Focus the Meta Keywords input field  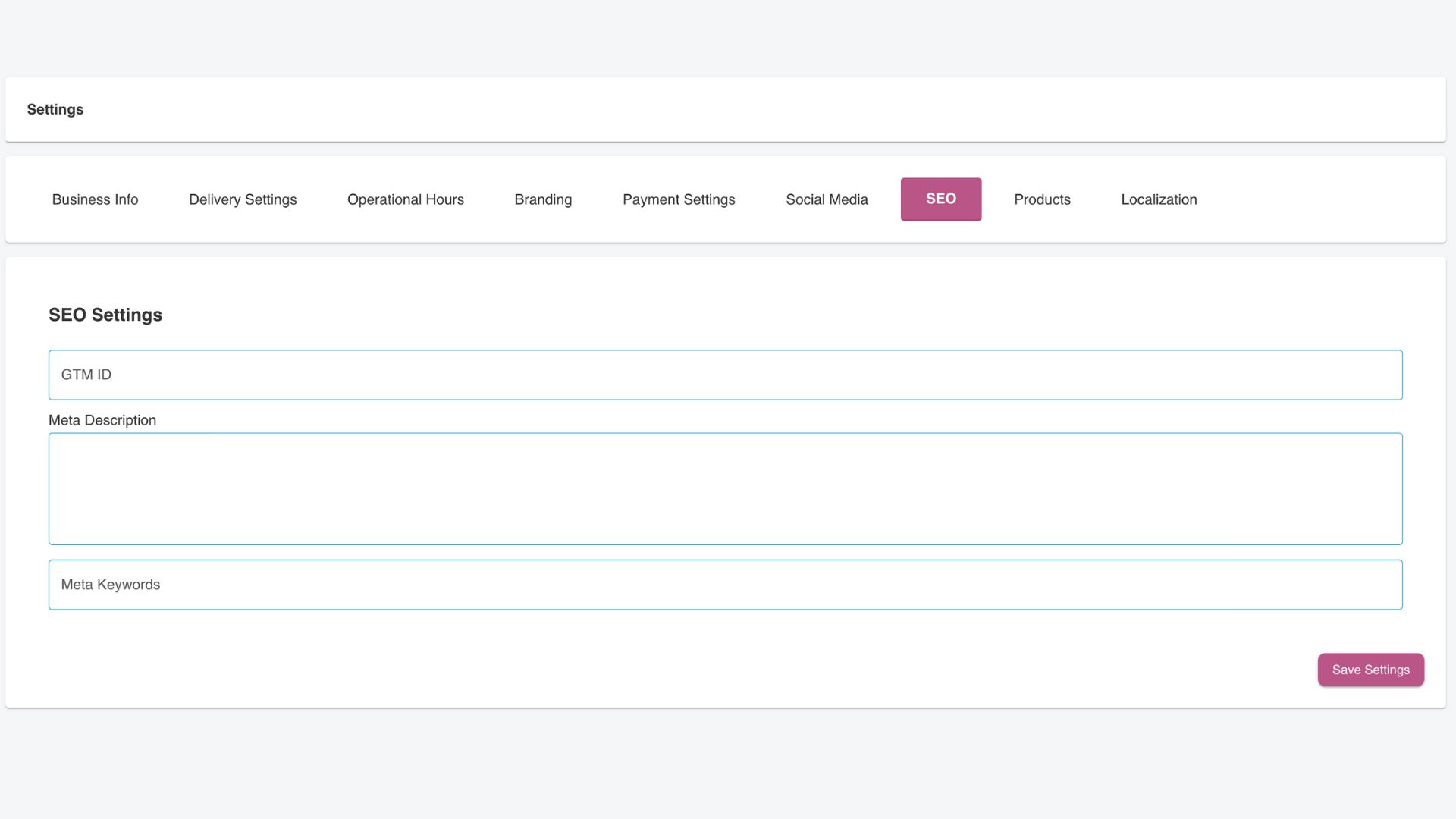[725, 585]
